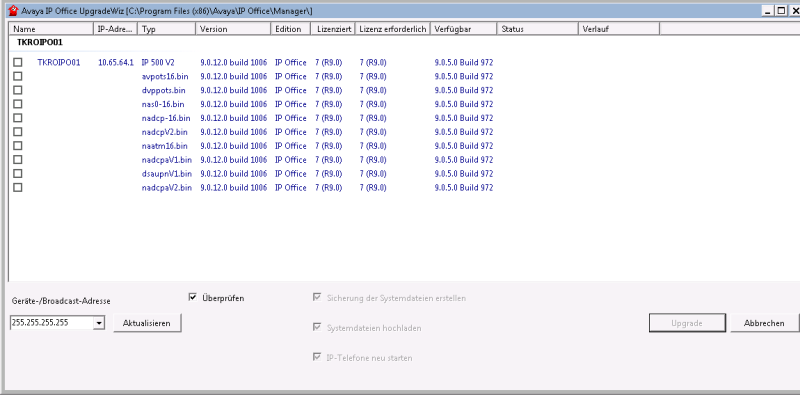Tick the checkbox for avpots16.bin
Screen dimensions: 800x397
18,76
